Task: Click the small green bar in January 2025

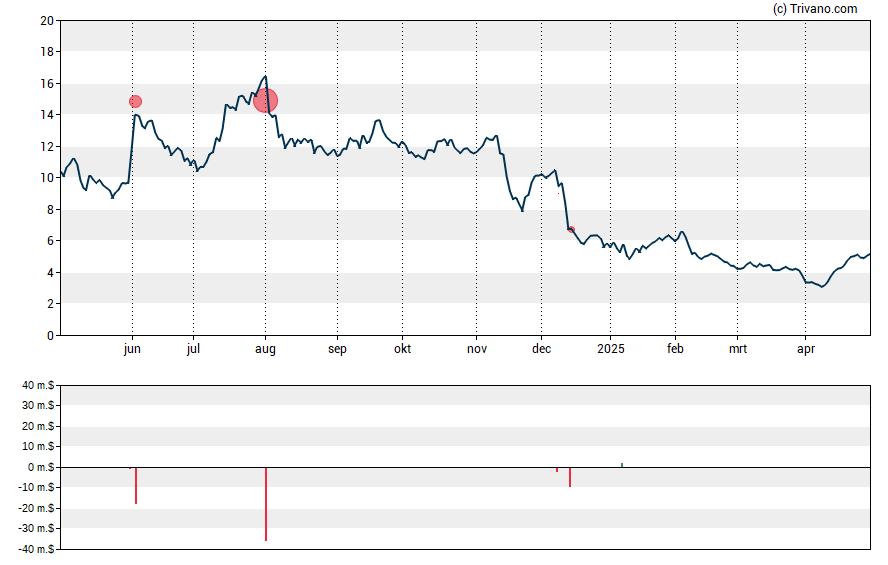Action: pyautogui.click(x=622, y=465)
